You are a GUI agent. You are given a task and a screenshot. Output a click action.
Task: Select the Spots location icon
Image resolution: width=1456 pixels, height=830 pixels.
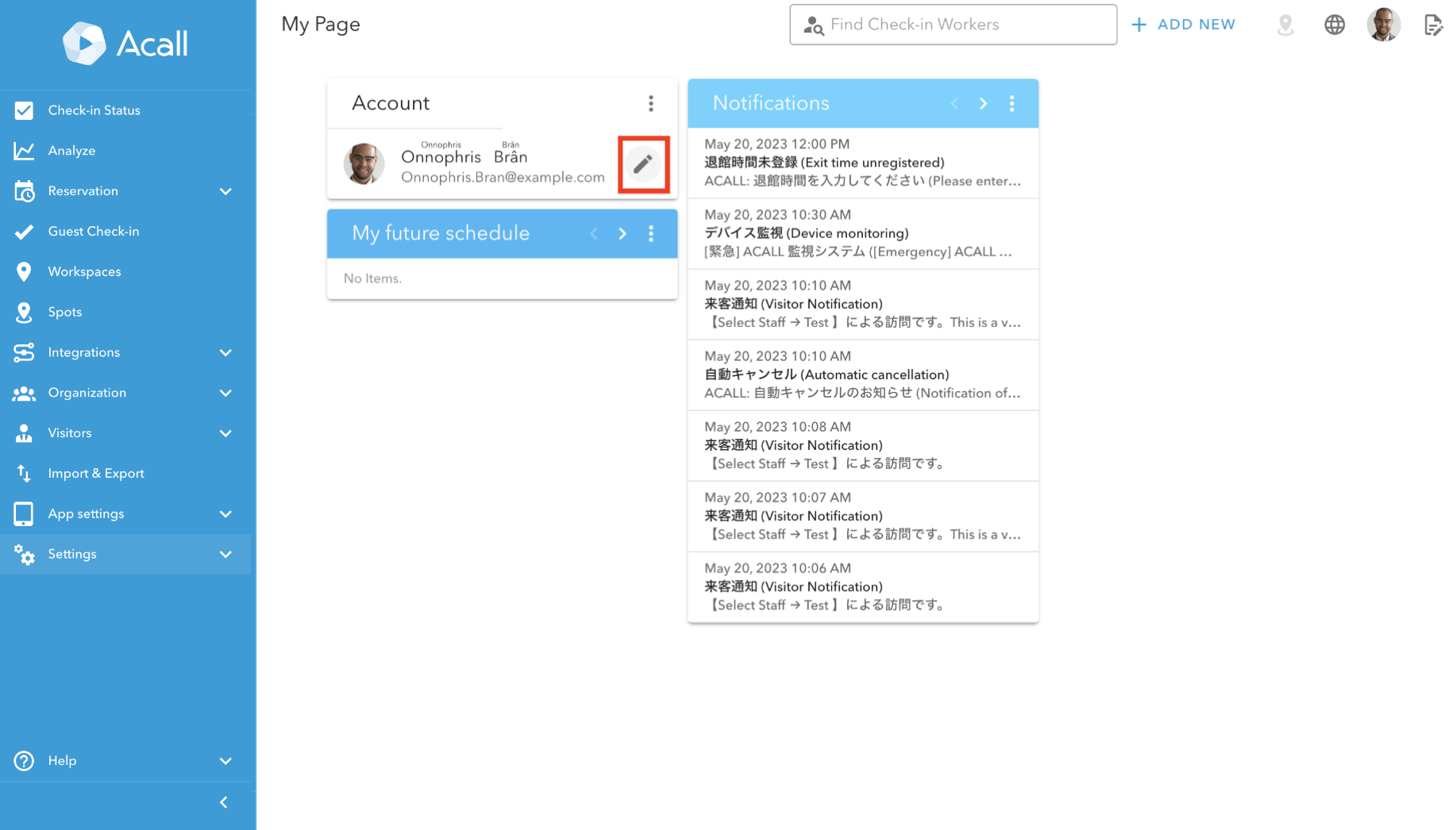tap(24, 312)
